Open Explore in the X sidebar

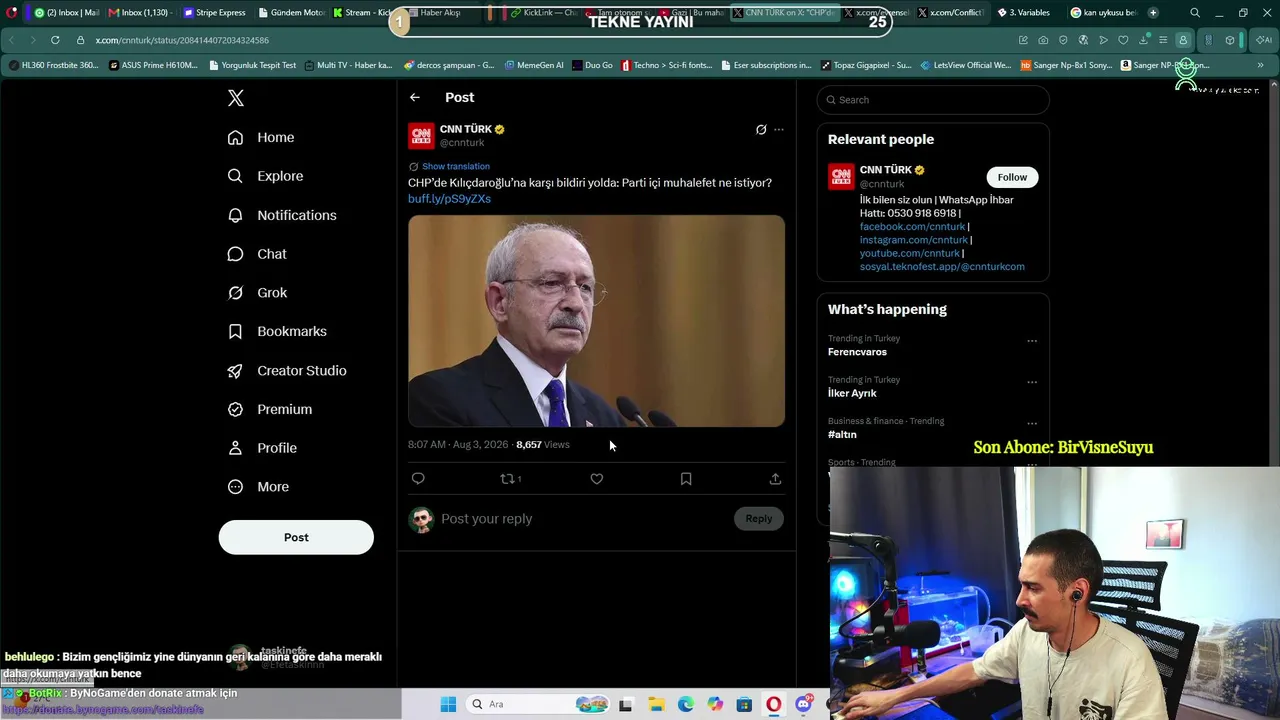265,176
